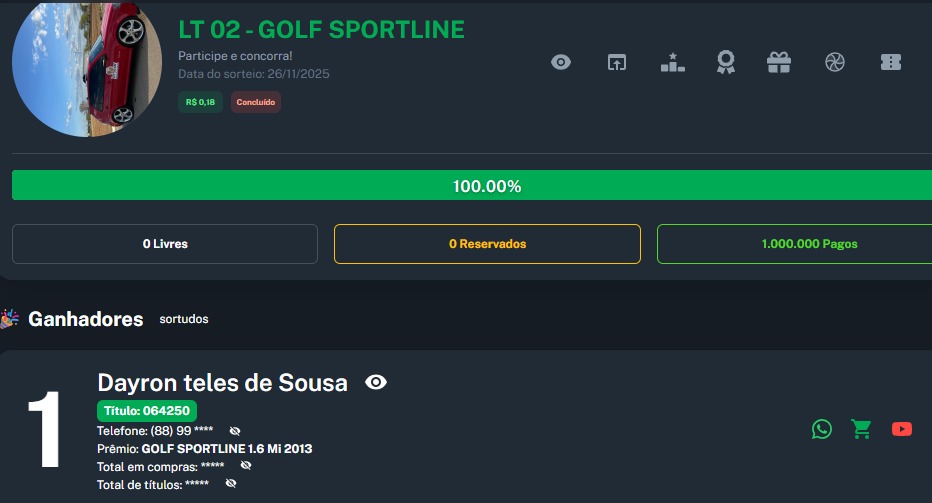932x503 pixels.
Task: Select the 0 Reservados filter
Action: [487, 244]
